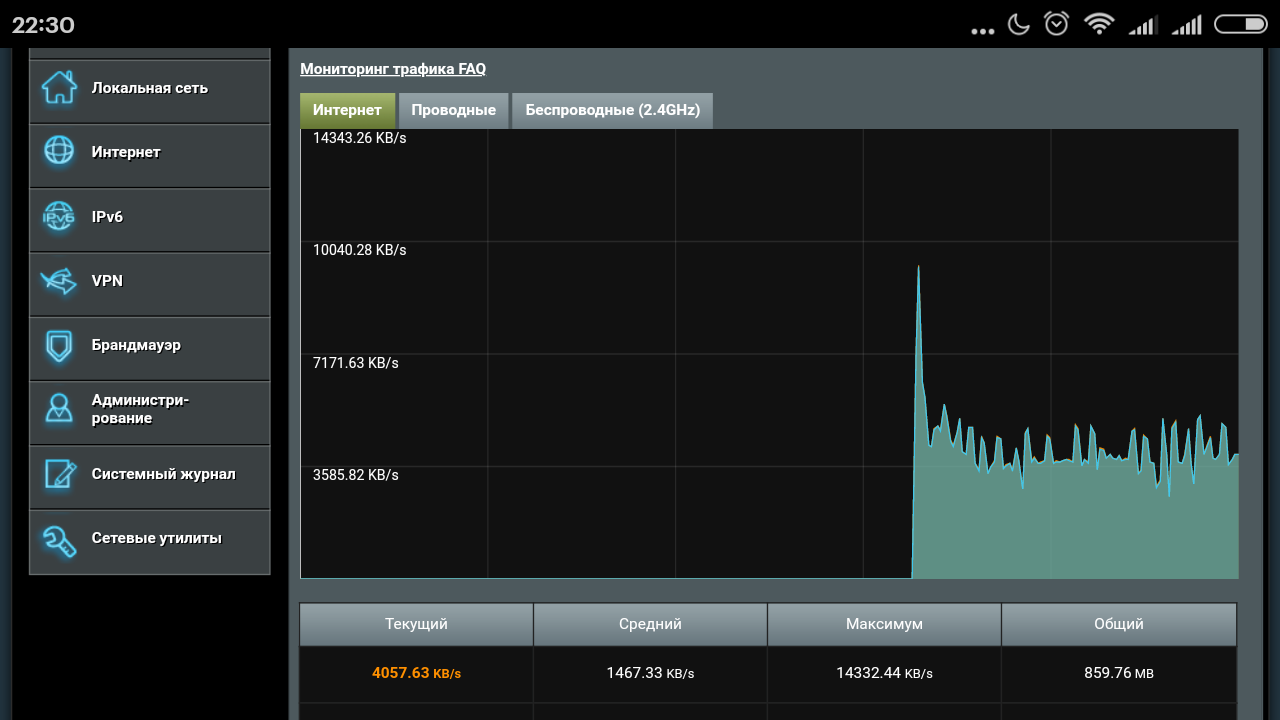Click the Администрирование user icon
Image resolution: width=1280 pixels, height=720 pixels.
point(59,409)
